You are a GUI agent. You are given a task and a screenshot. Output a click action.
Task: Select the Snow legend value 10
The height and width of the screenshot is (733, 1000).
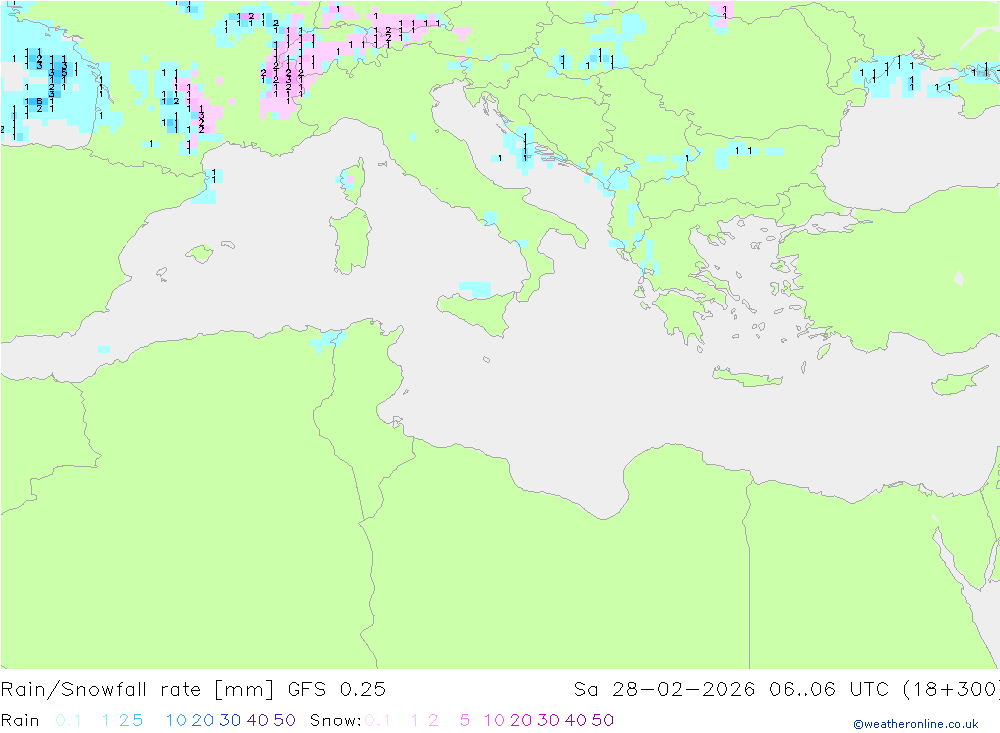(494, 720)
